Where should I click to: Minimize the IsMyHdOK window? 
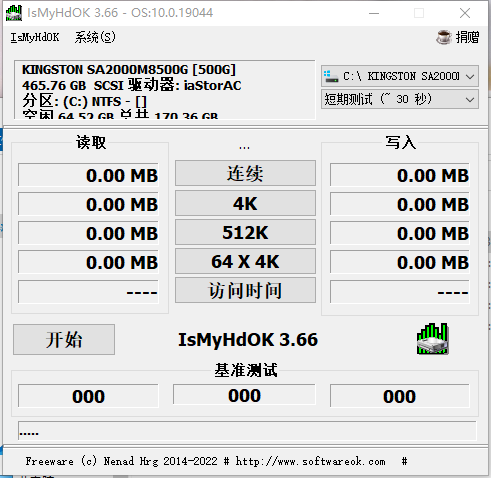374,13
